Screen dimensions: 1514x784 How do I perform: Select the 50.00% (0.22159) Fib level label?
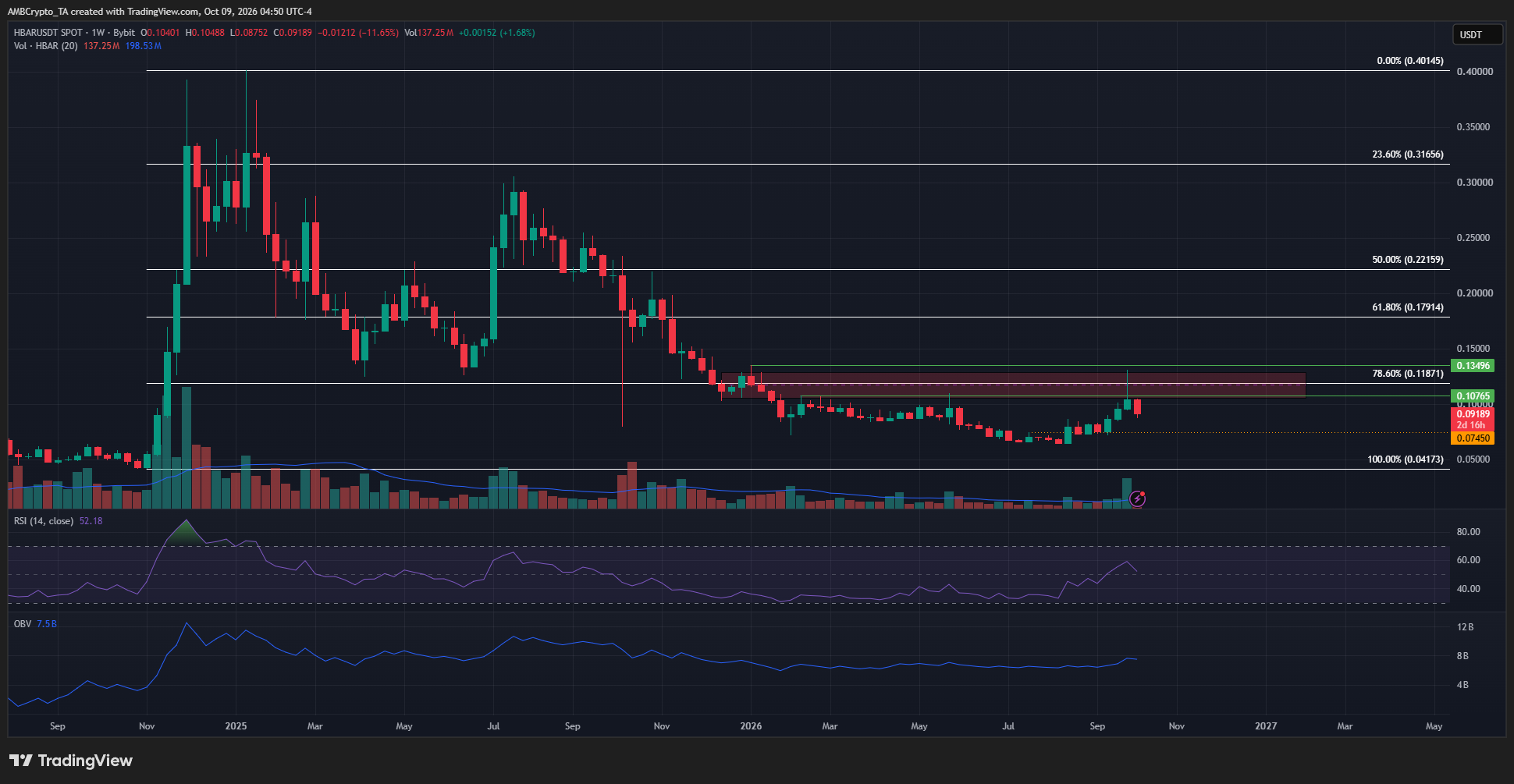(1408, 260)
